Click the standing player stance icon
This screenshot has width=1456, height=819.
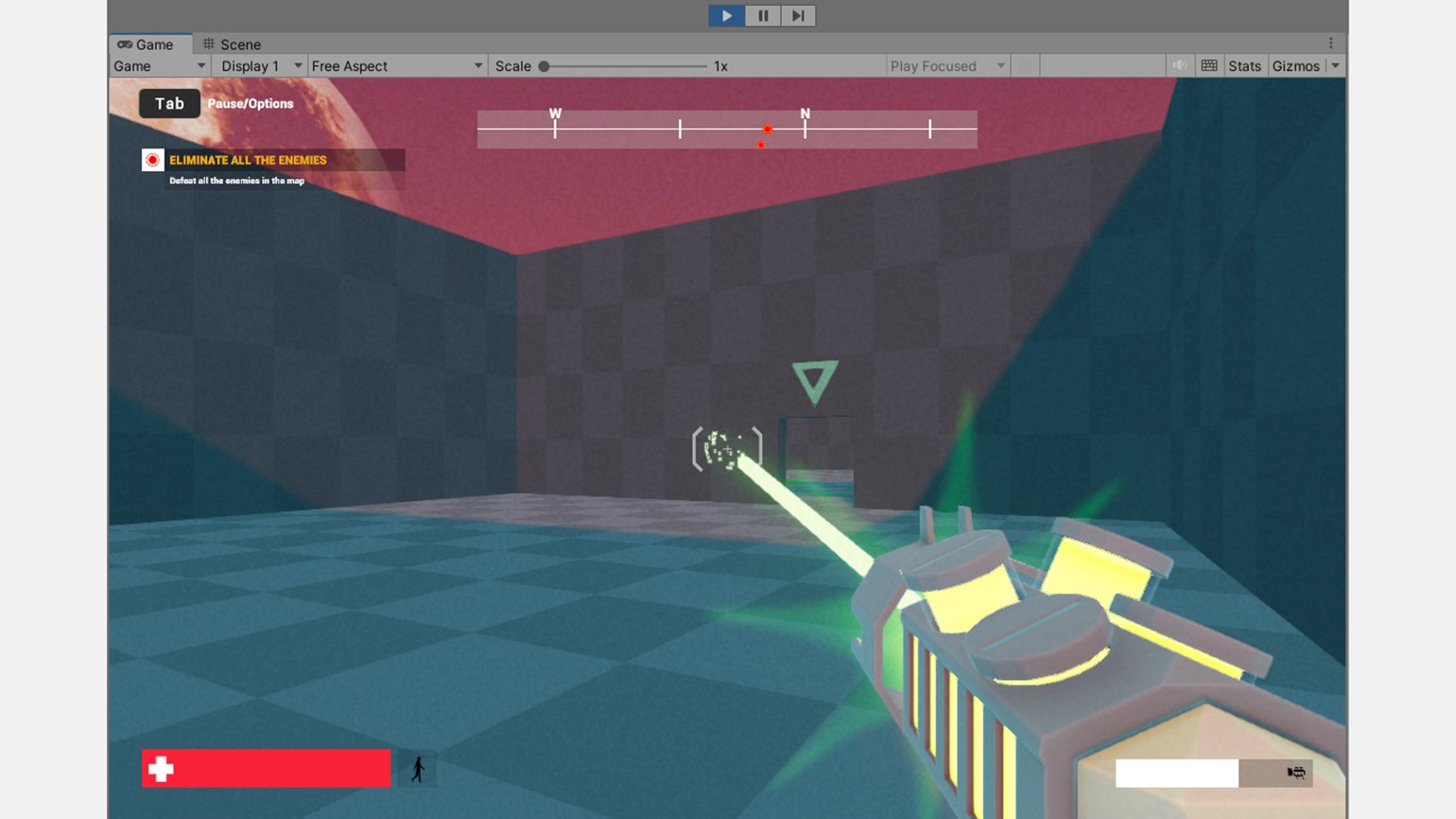coord(418,769)
